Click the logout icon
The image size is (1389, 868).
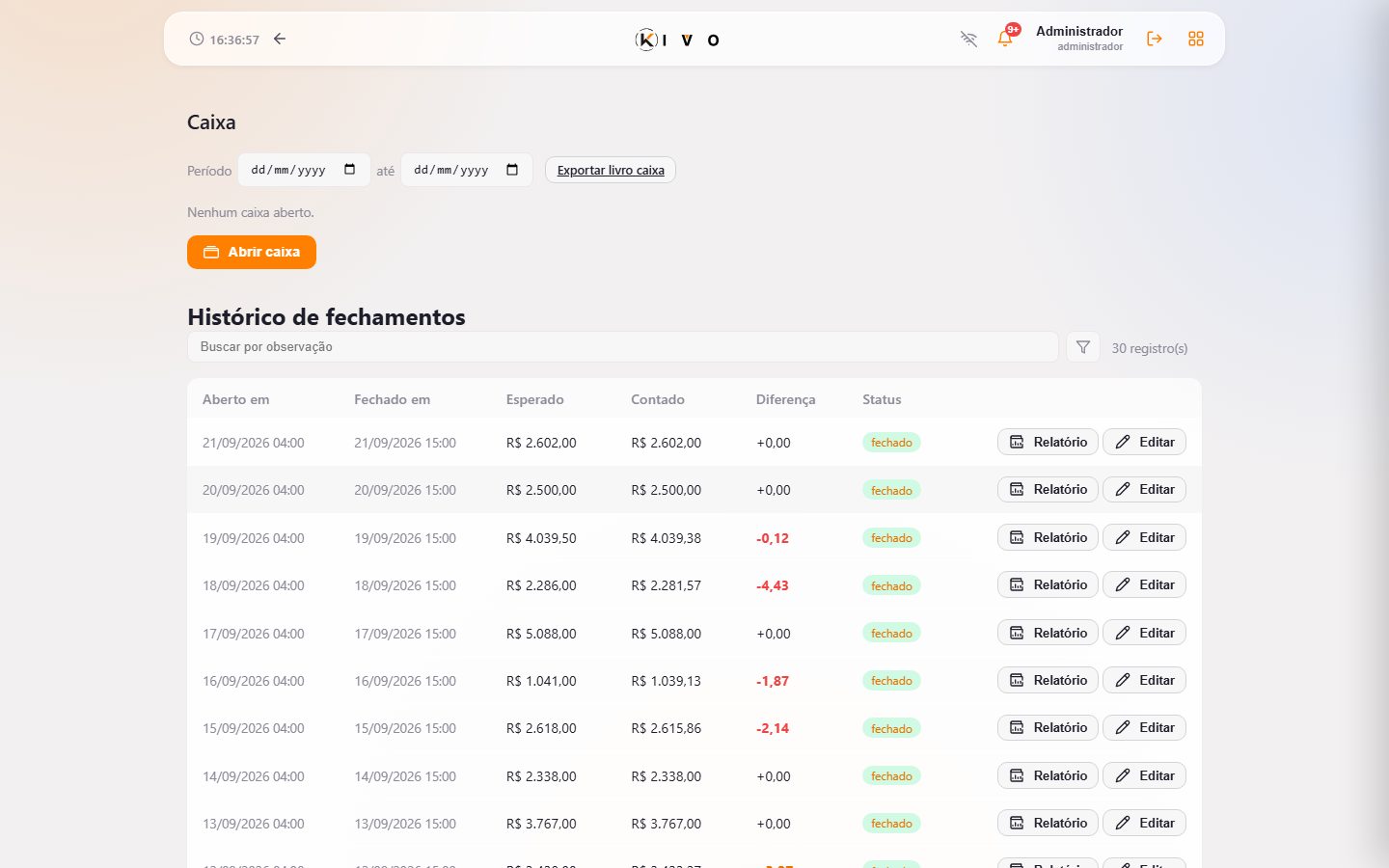point(1154,39)
